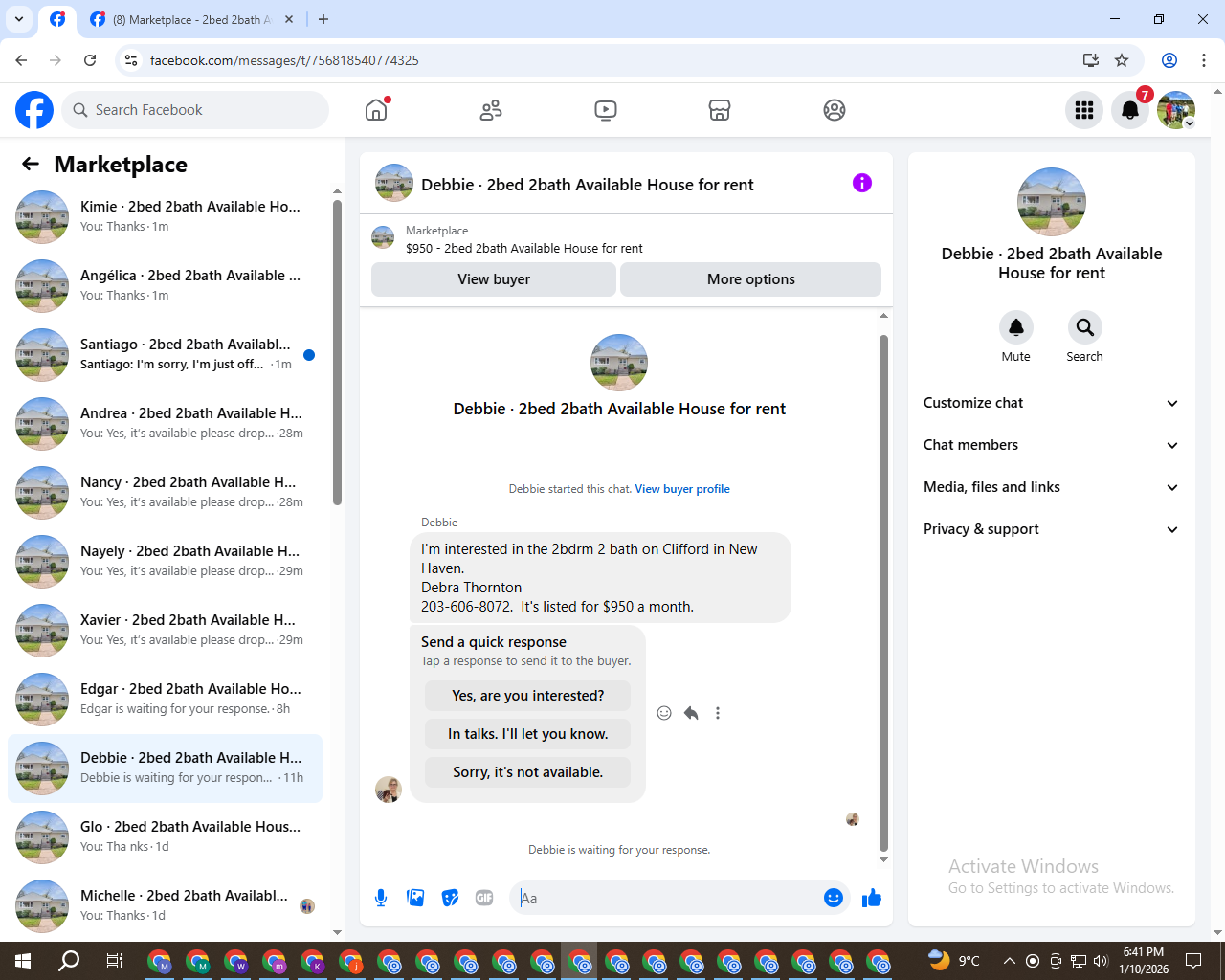
Task: Reload the page in the browser
Action: point(90,60)
